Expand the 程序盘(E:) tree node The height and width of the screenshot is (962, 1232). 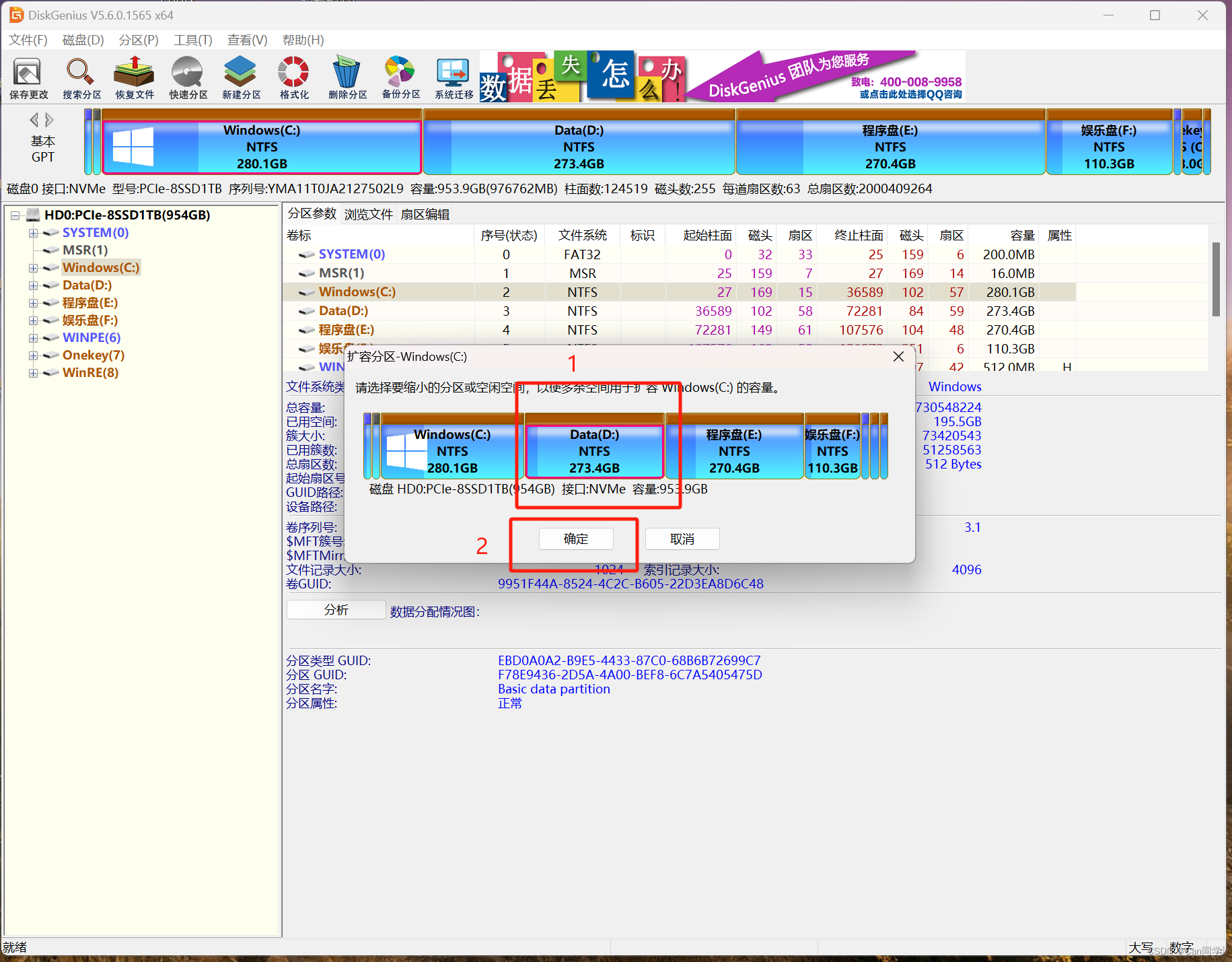(33, 303)
